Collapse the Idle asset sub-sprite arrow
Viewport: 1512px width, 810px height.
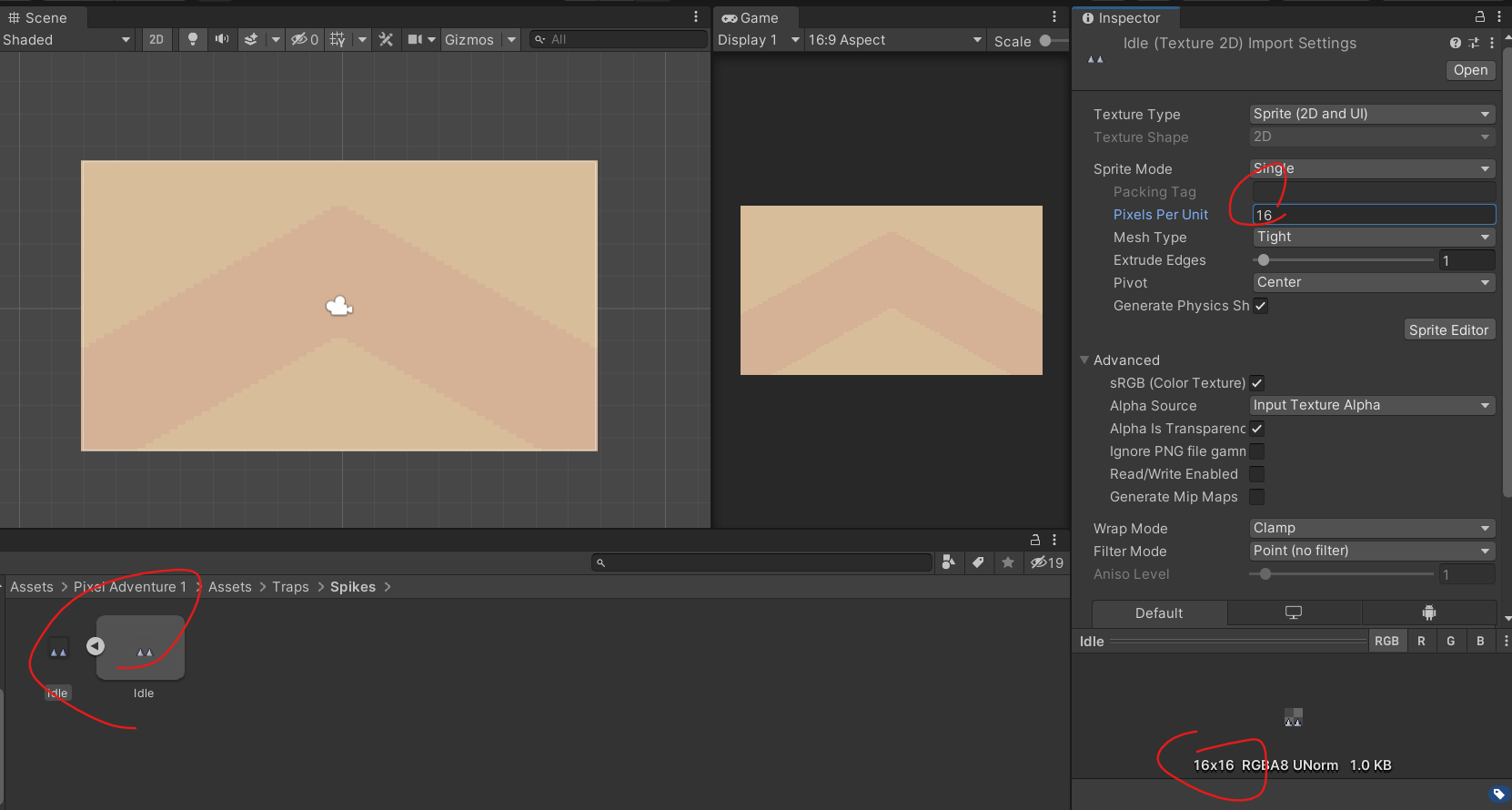[x=96, y=646]
